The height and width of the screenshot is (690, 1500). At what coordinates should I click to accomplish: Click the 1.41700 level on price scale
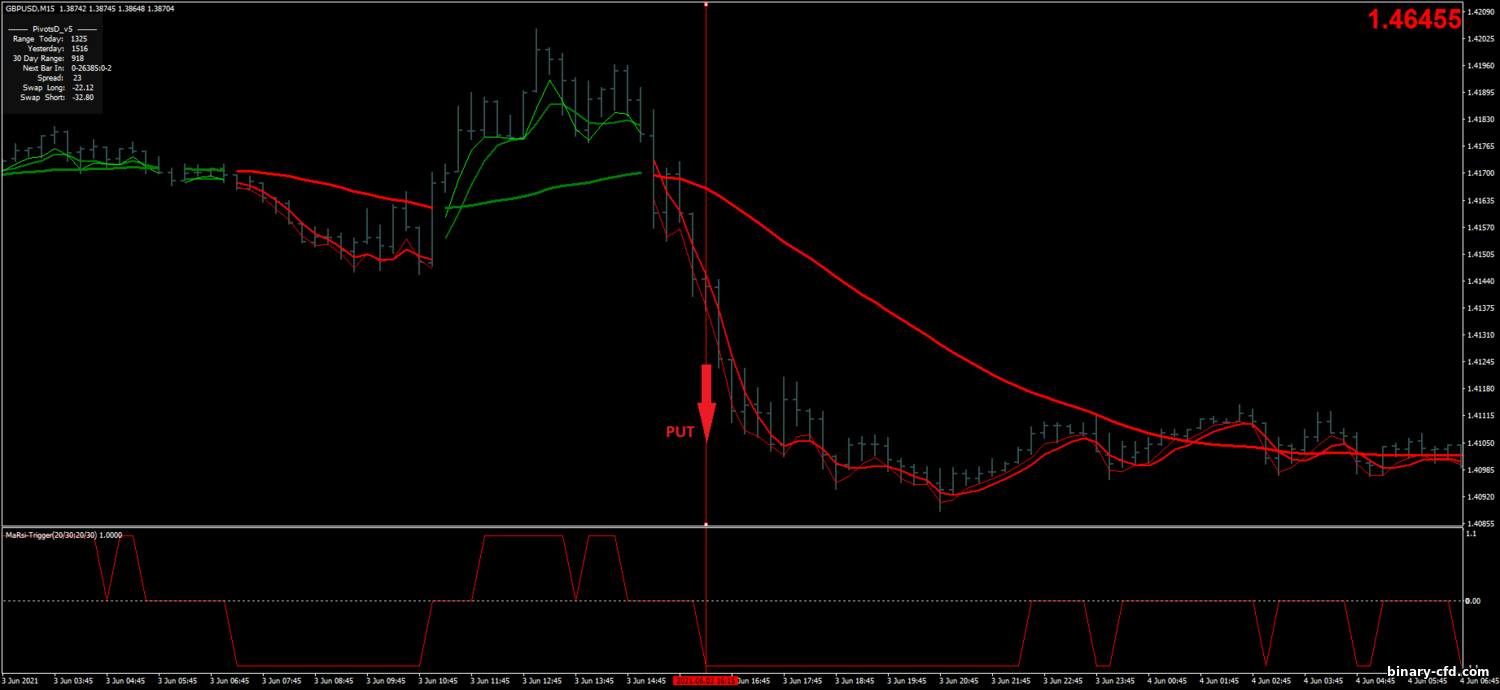(x=1480, y=173)
